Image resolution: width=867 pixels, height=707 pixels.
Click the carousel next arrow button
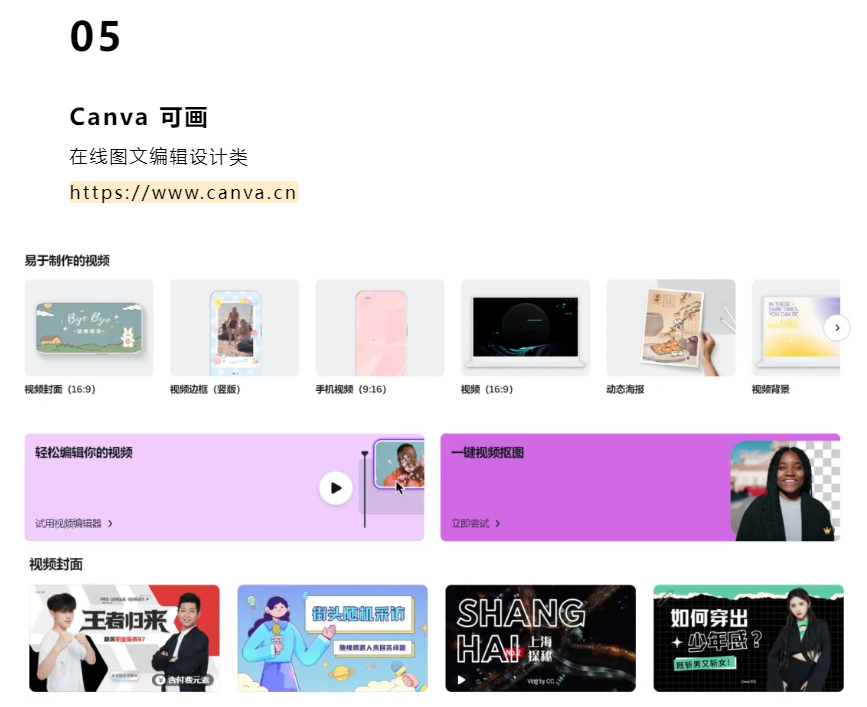[x=837, y=328]
